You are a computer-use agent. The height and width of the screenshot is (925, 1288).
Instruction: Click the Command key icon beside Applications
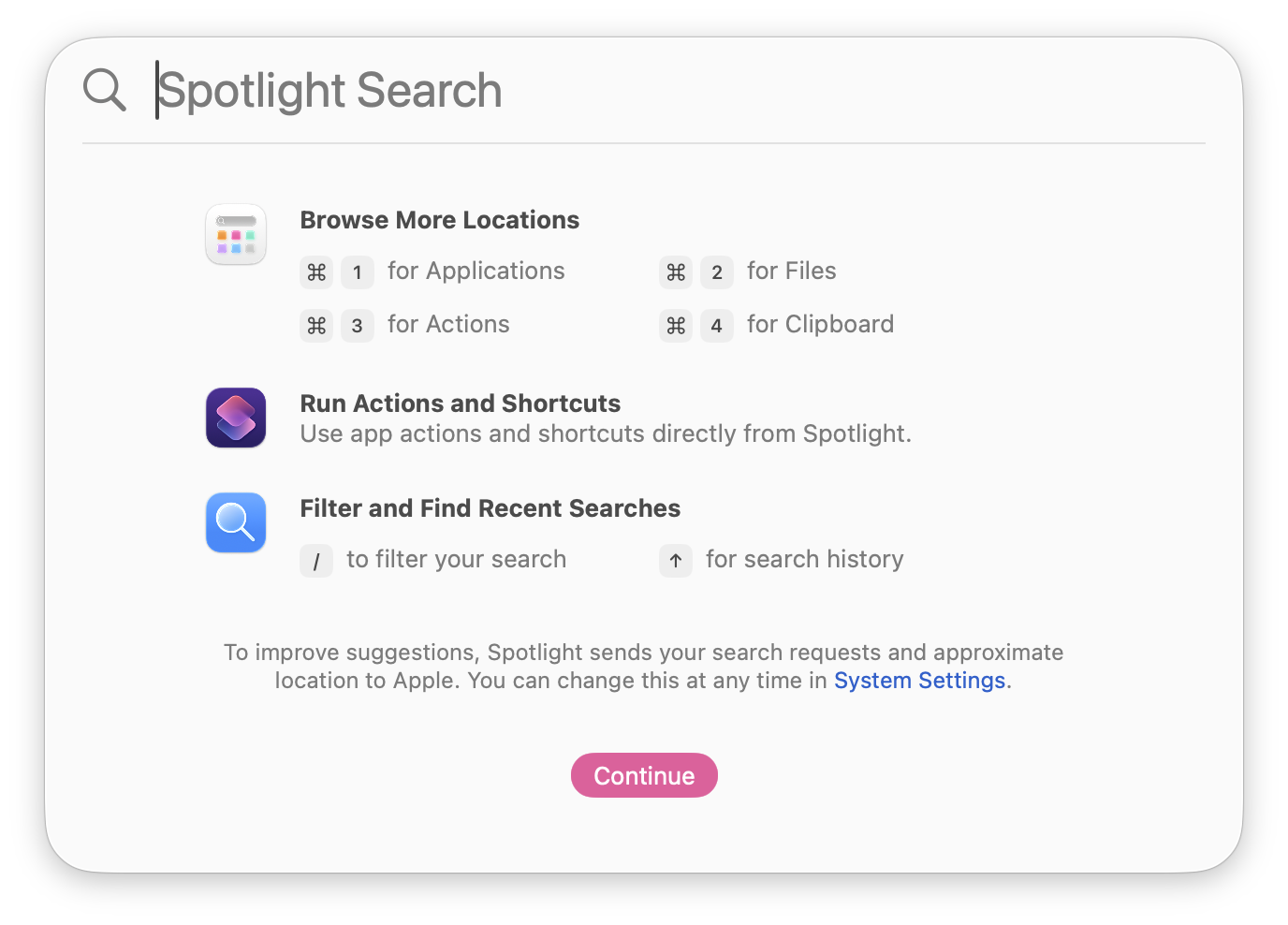tap(316, 272)
